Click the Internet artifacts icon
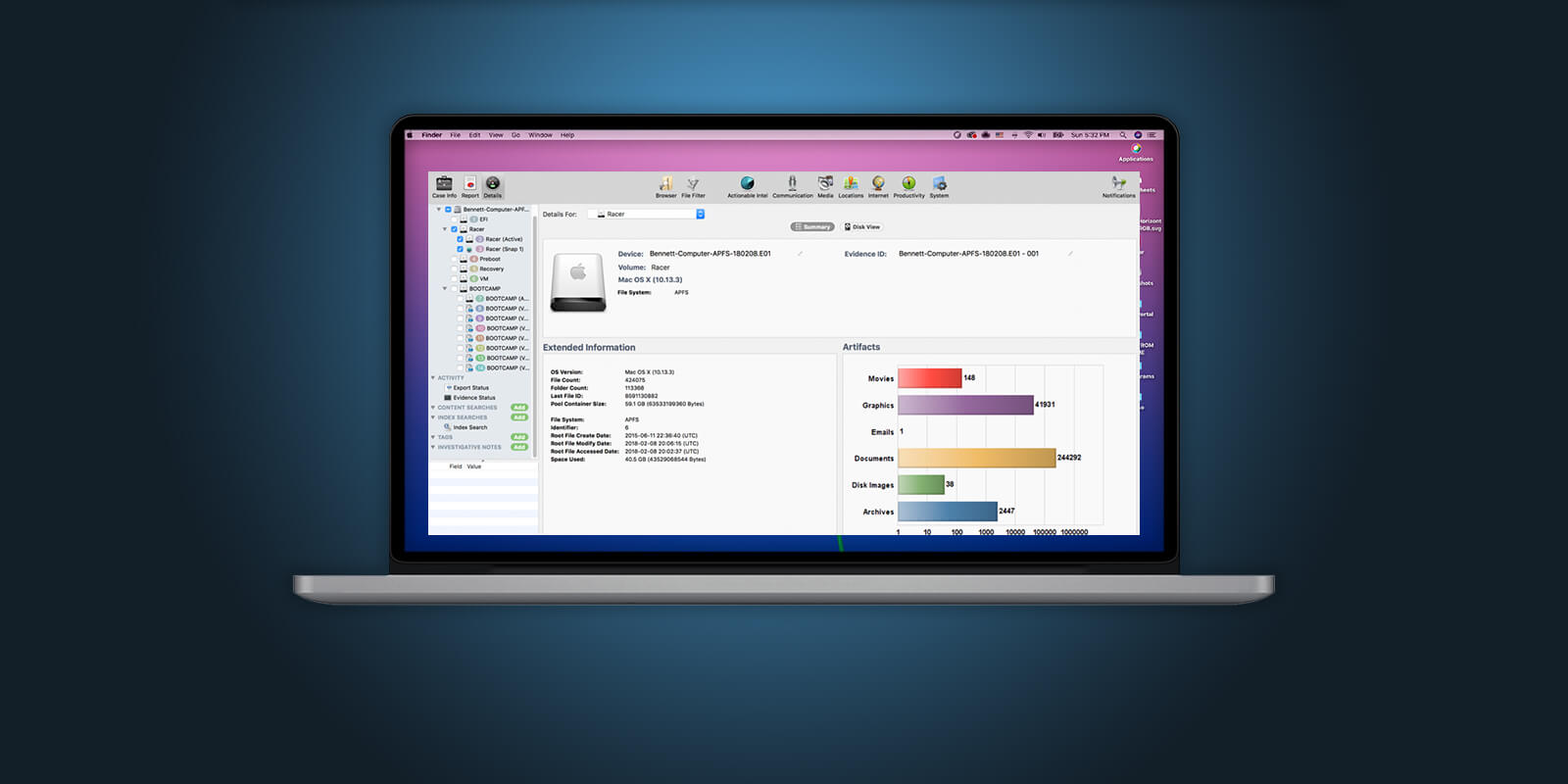 [x=878, y=186]
